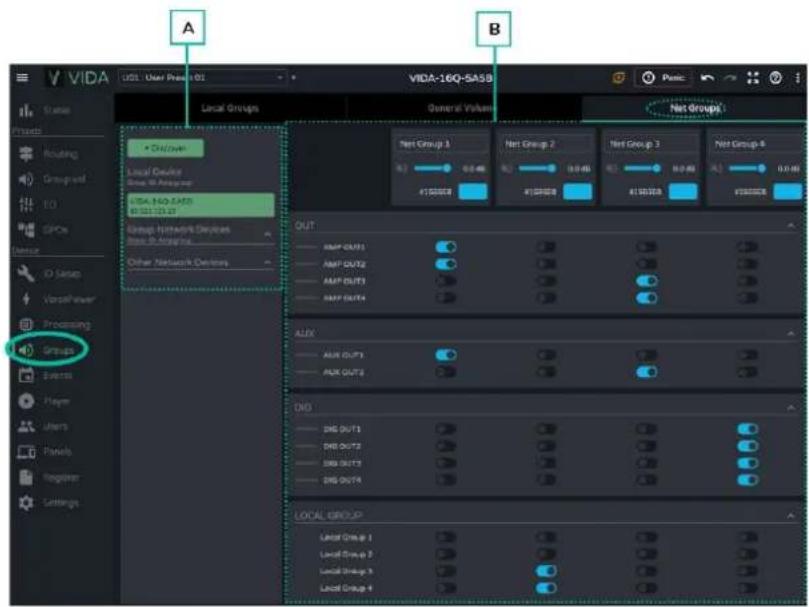The height and width of the screenshot is (607, 809).
Task: Edit the Net Group 2 name field
Action: [x=546, y=144]
